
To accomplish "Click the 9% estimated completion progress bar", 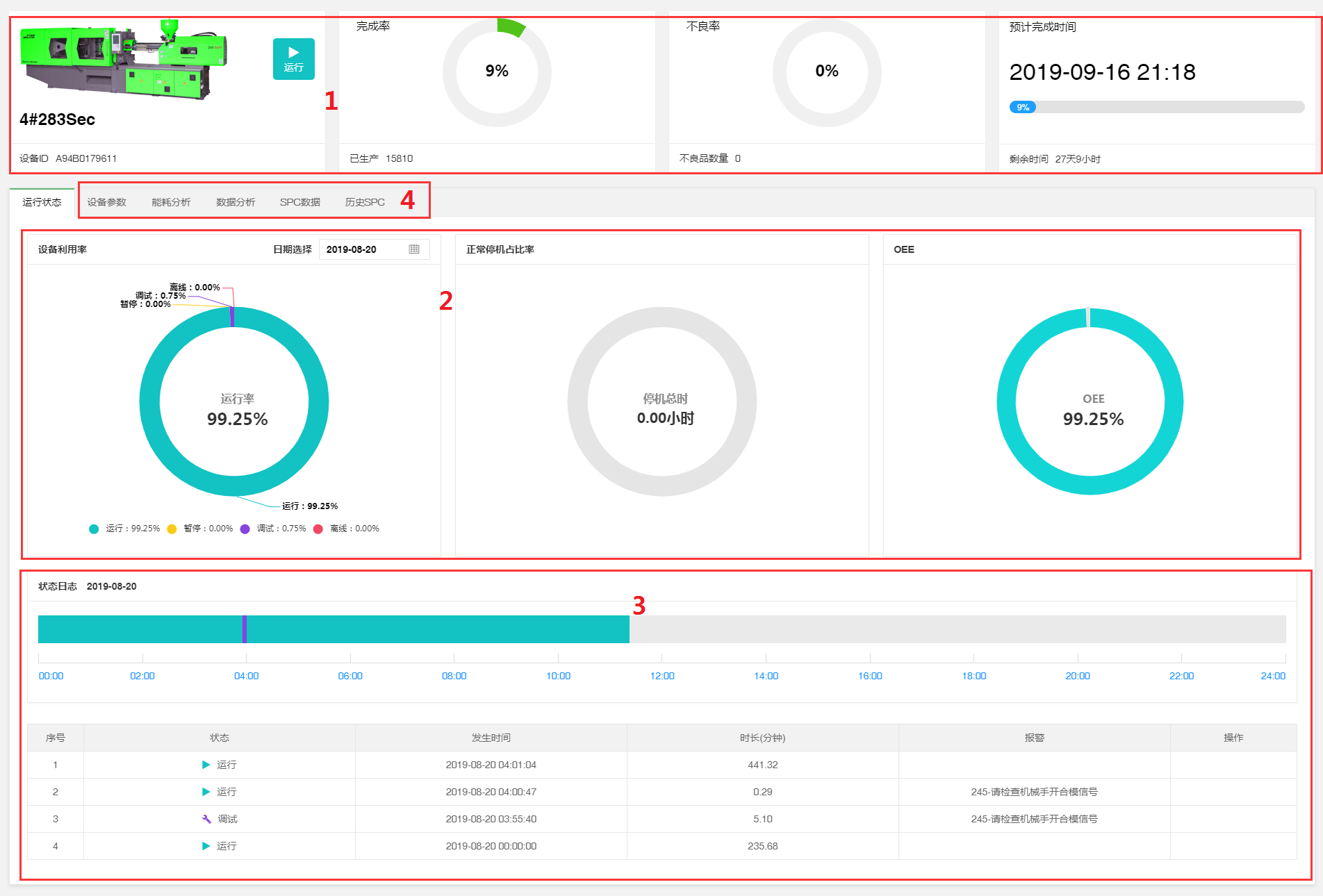I will (x=1156, y=107).
